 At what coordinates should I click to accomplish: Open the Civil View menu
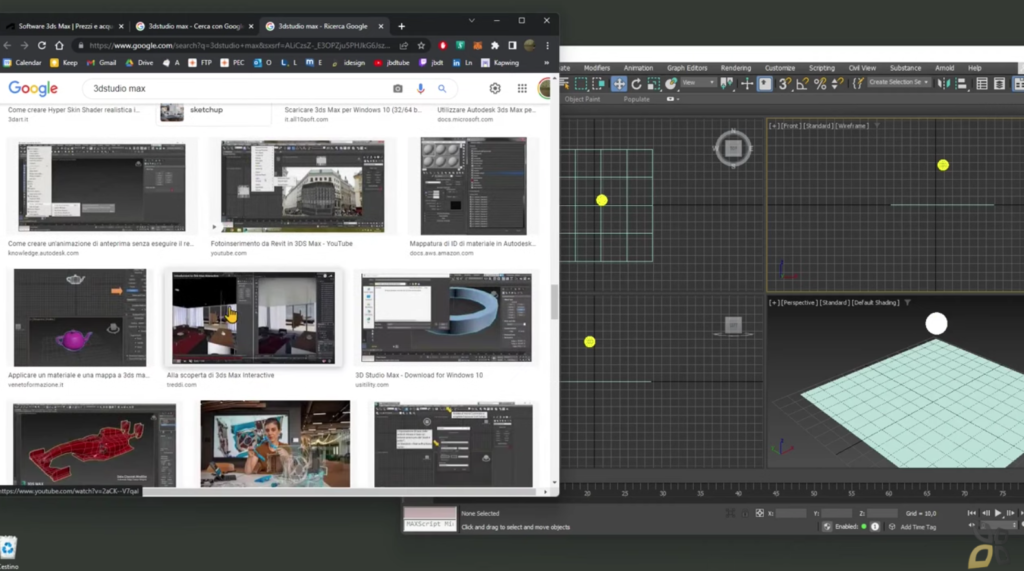pos(862,68)
